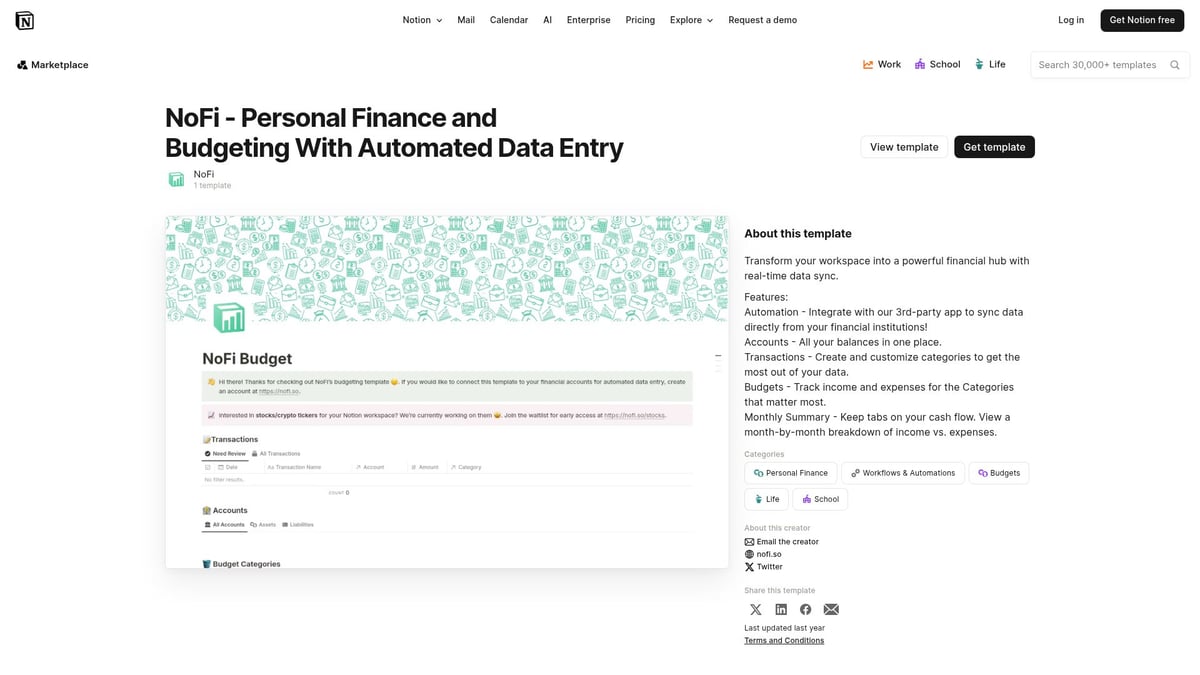Open nofi.so via the globe icon
Viewport: 1200px width, 675px height.
pos(749,554)
